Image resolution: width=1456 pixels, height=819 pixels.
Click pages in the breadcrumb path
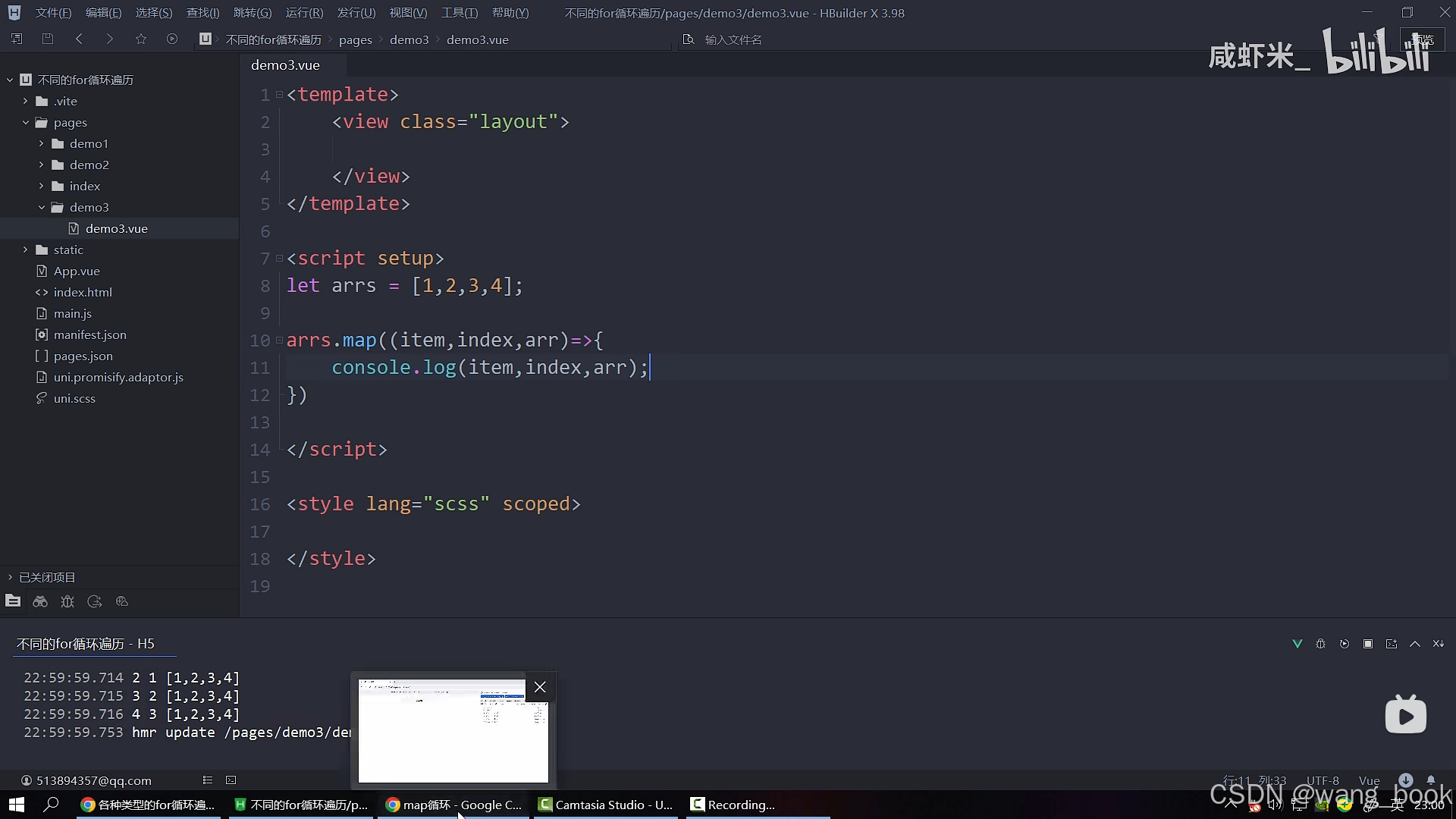[356, 39]
